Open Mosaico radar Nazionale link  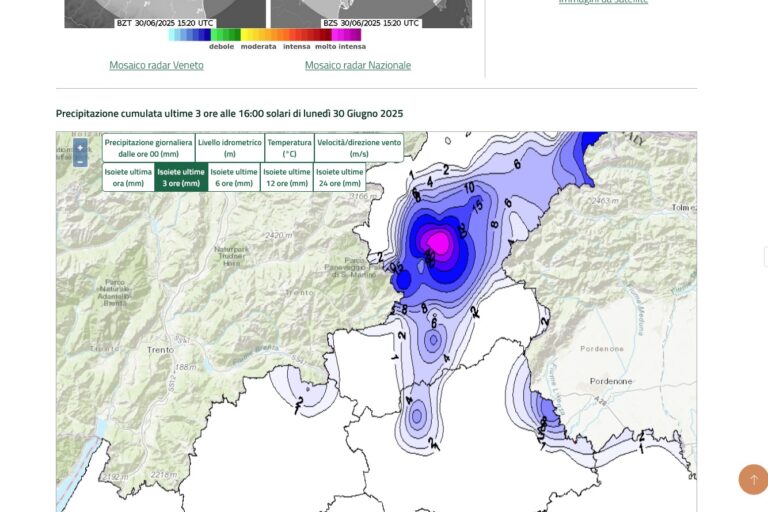coord(357,65)
